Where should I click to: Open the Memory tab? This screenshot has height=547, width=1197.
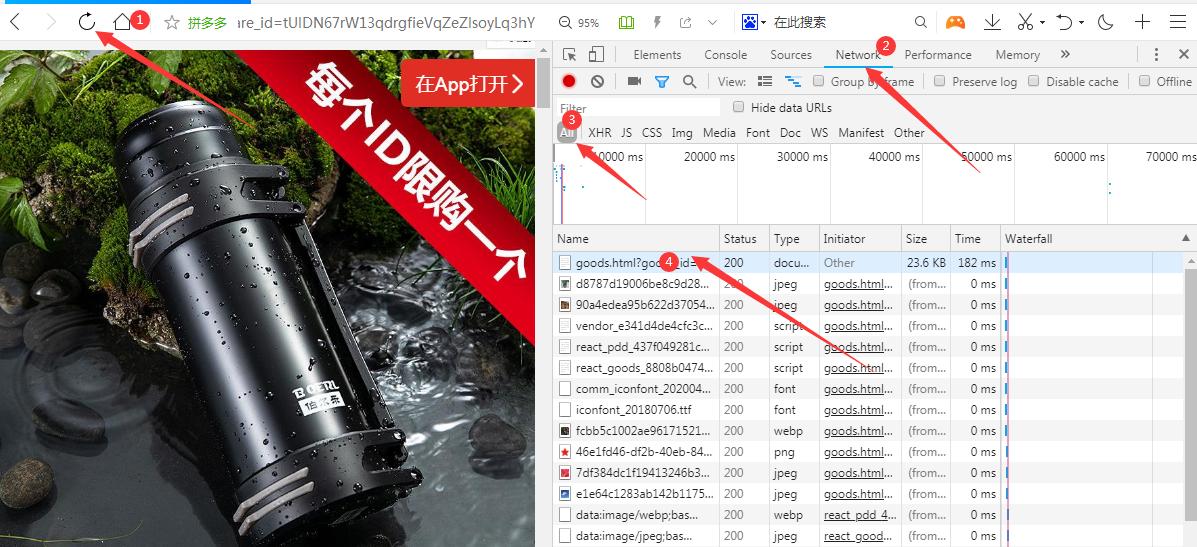pyautogui.click(x=1018, y=54)
